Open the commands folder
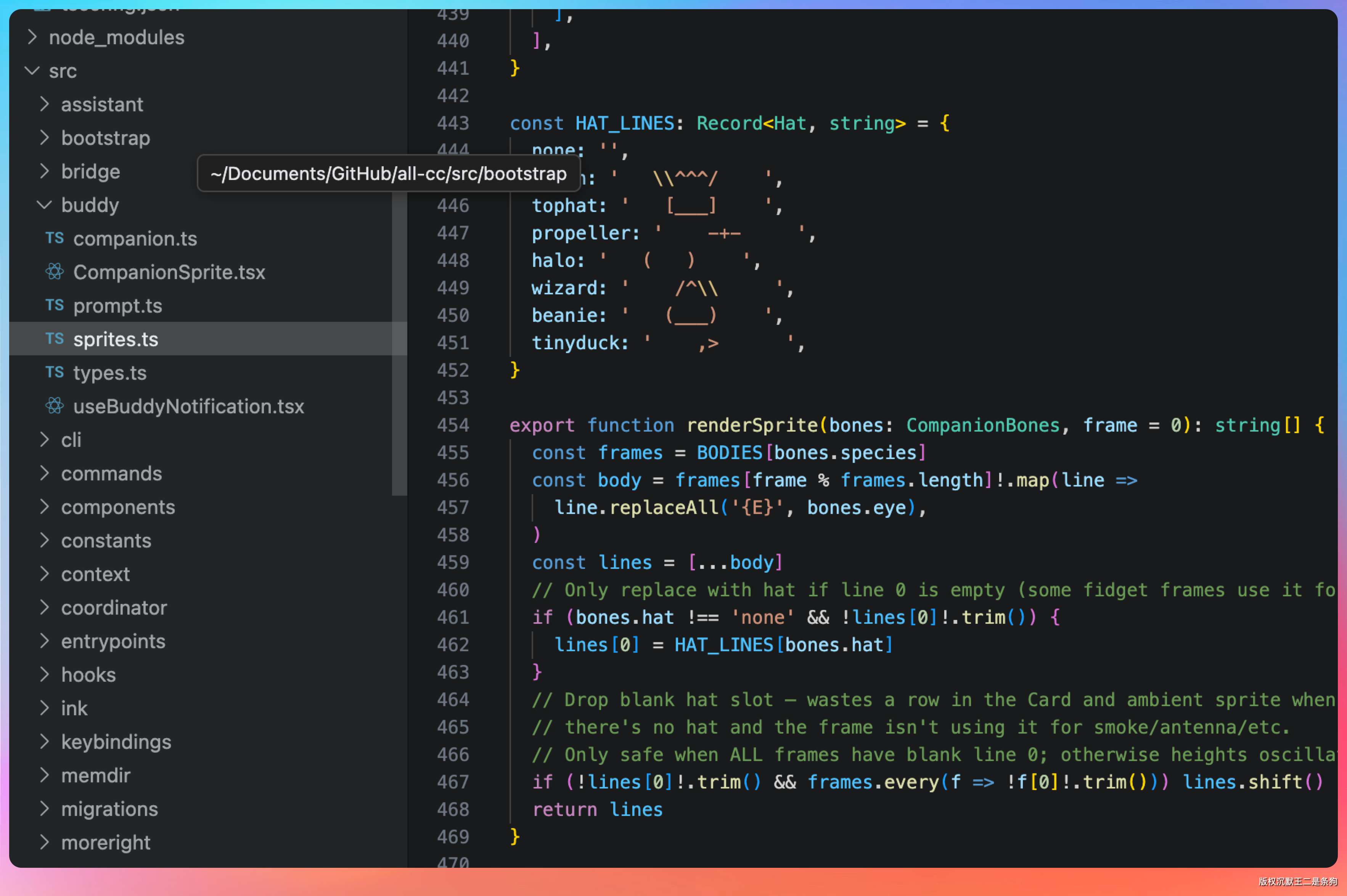Image resolution: width=1347 pixels, height=896 pixels. pos(111,474)
